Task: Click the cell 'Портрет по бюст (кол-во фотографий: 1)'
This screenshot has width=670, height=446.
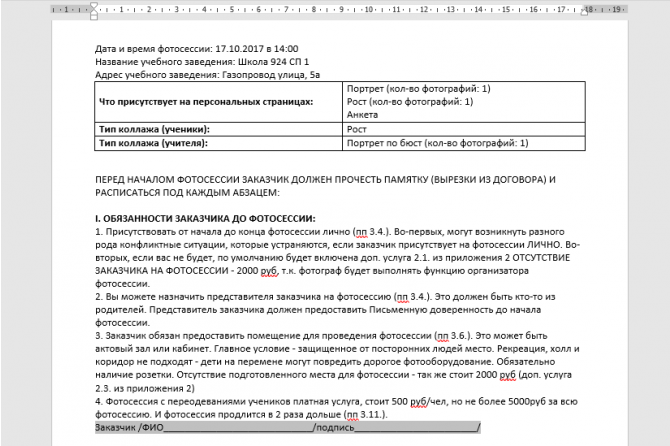Action: coord(464,143)
